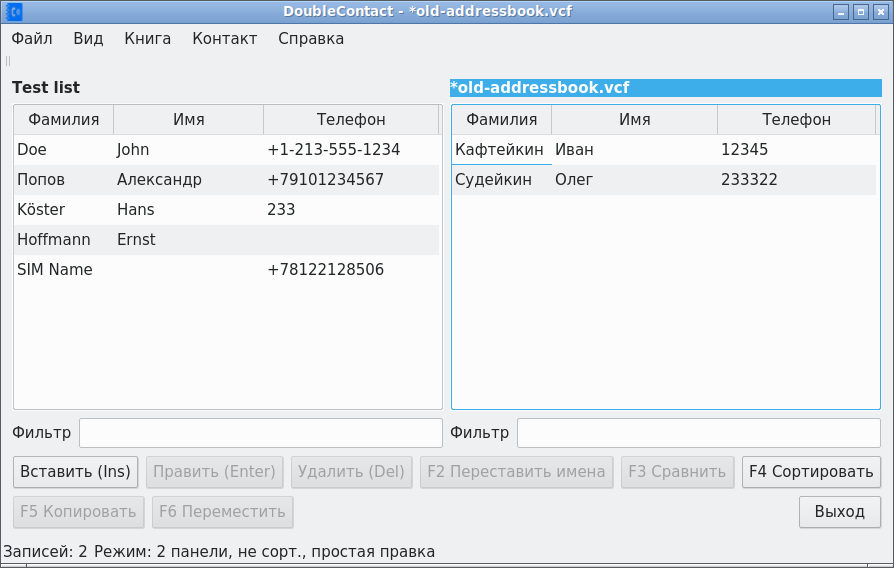Click the F3 Сравнить button

pyautogui.click(x=677, y=472)
